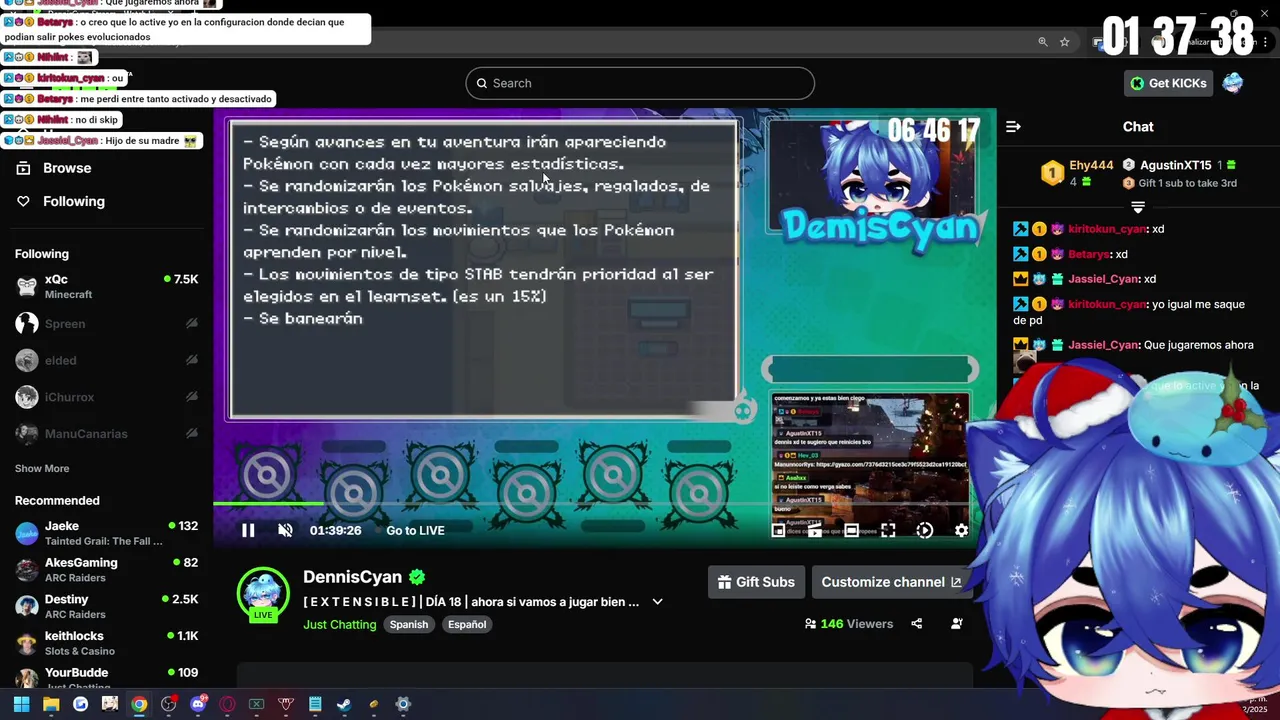The width and height of the screenshot is (1280, 720).
Task: Collapse the chat panel
Action: click(x=1013, y=126)
